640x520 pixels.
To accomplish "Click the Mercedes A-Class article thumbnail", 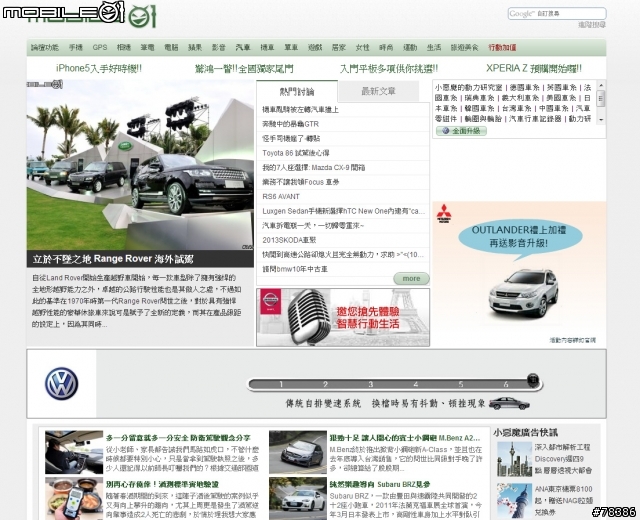I will click(298, 452).
